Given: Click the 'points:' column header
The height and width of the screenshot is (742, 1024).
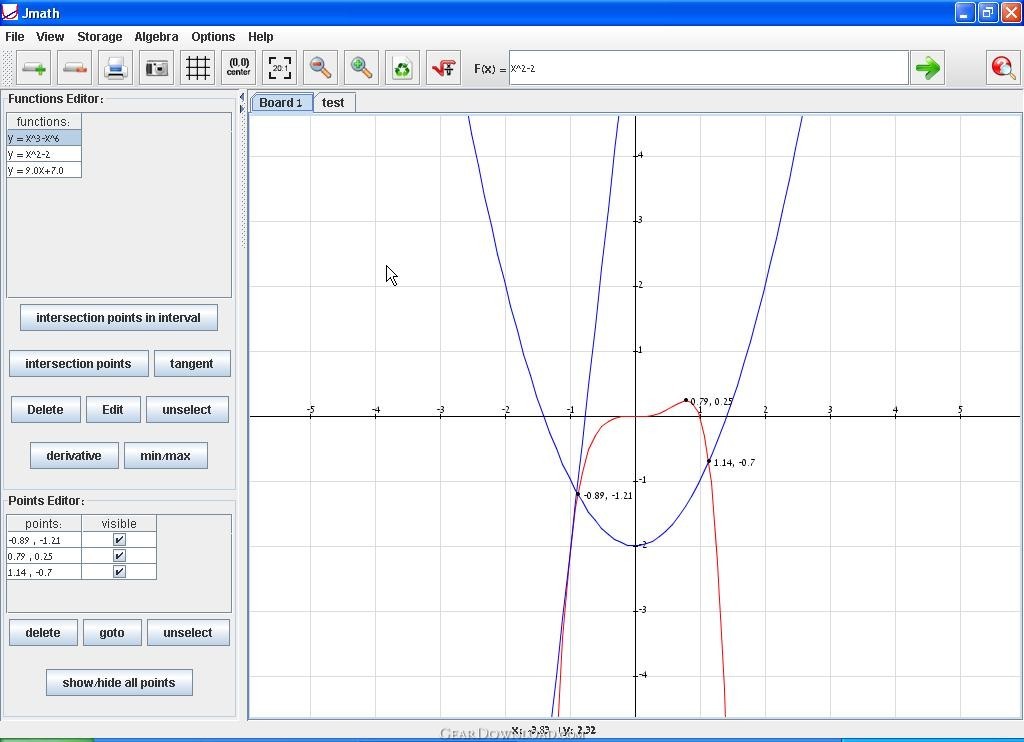Looking at the screenshot, I should click(x=44, y=523).
